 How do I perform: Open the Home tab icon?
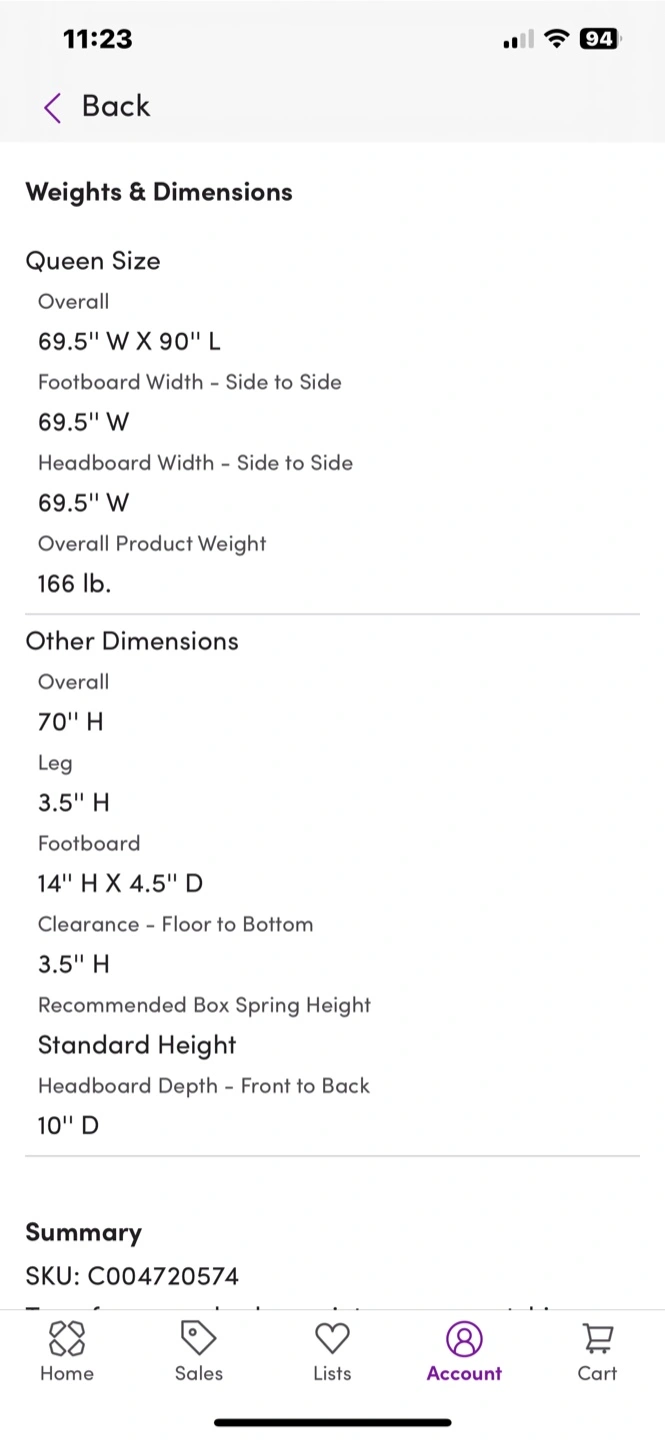point(67,1338)
